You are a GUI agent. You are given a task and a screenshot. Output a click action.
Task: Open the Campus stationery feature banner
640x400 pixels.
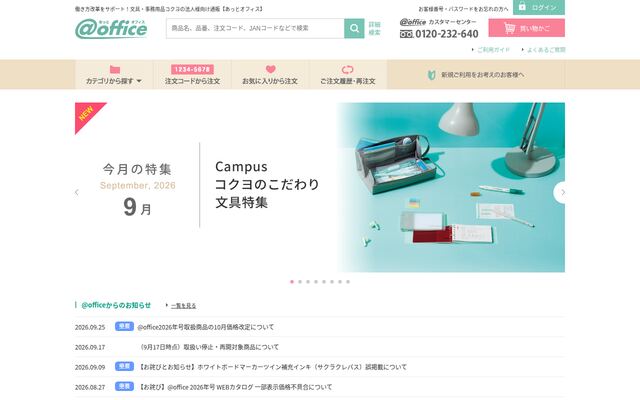tap(320, 187)
